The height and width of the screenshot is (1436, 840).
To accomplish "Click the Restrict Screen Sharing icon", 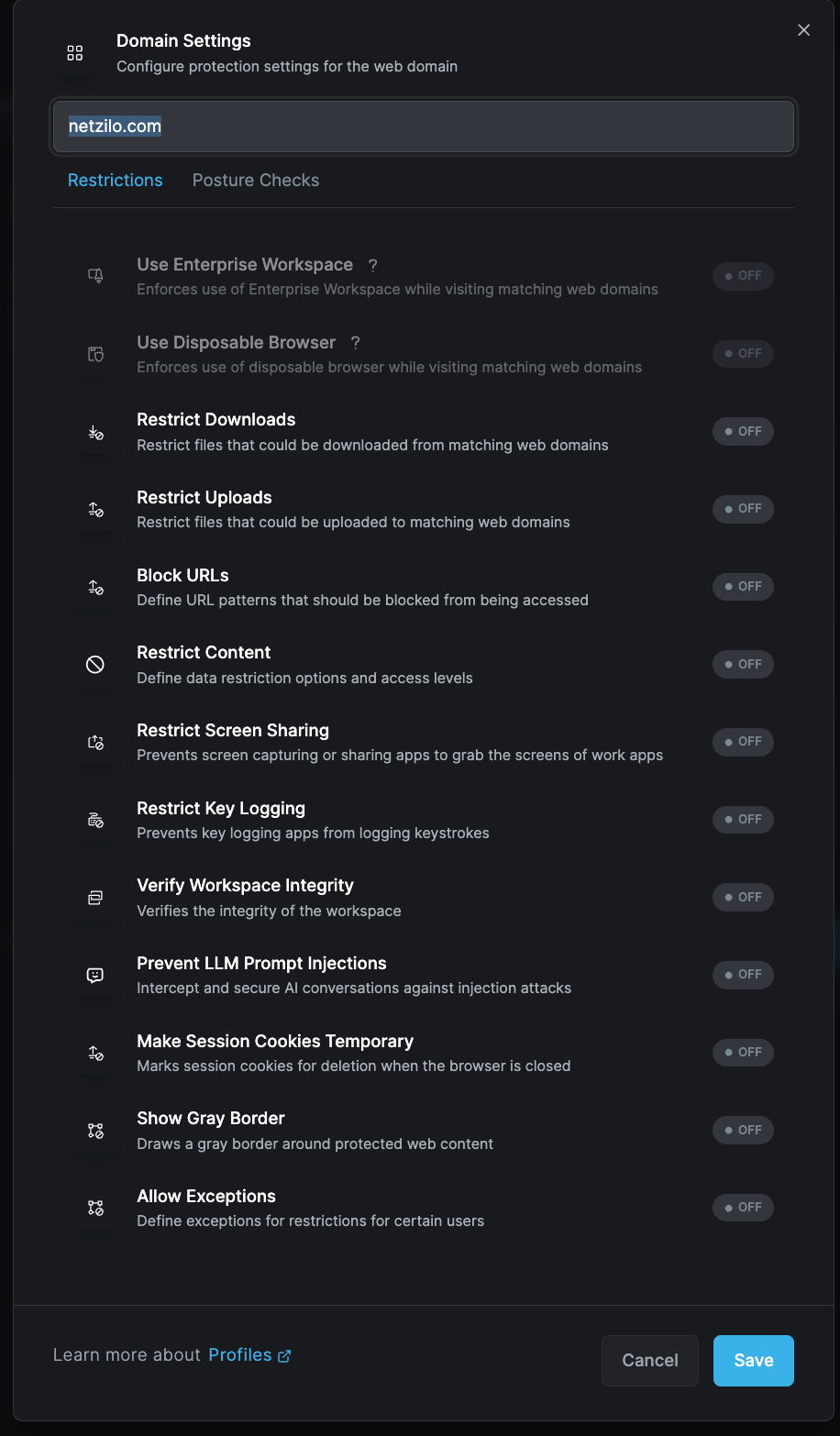I will (x=95, y=742).
